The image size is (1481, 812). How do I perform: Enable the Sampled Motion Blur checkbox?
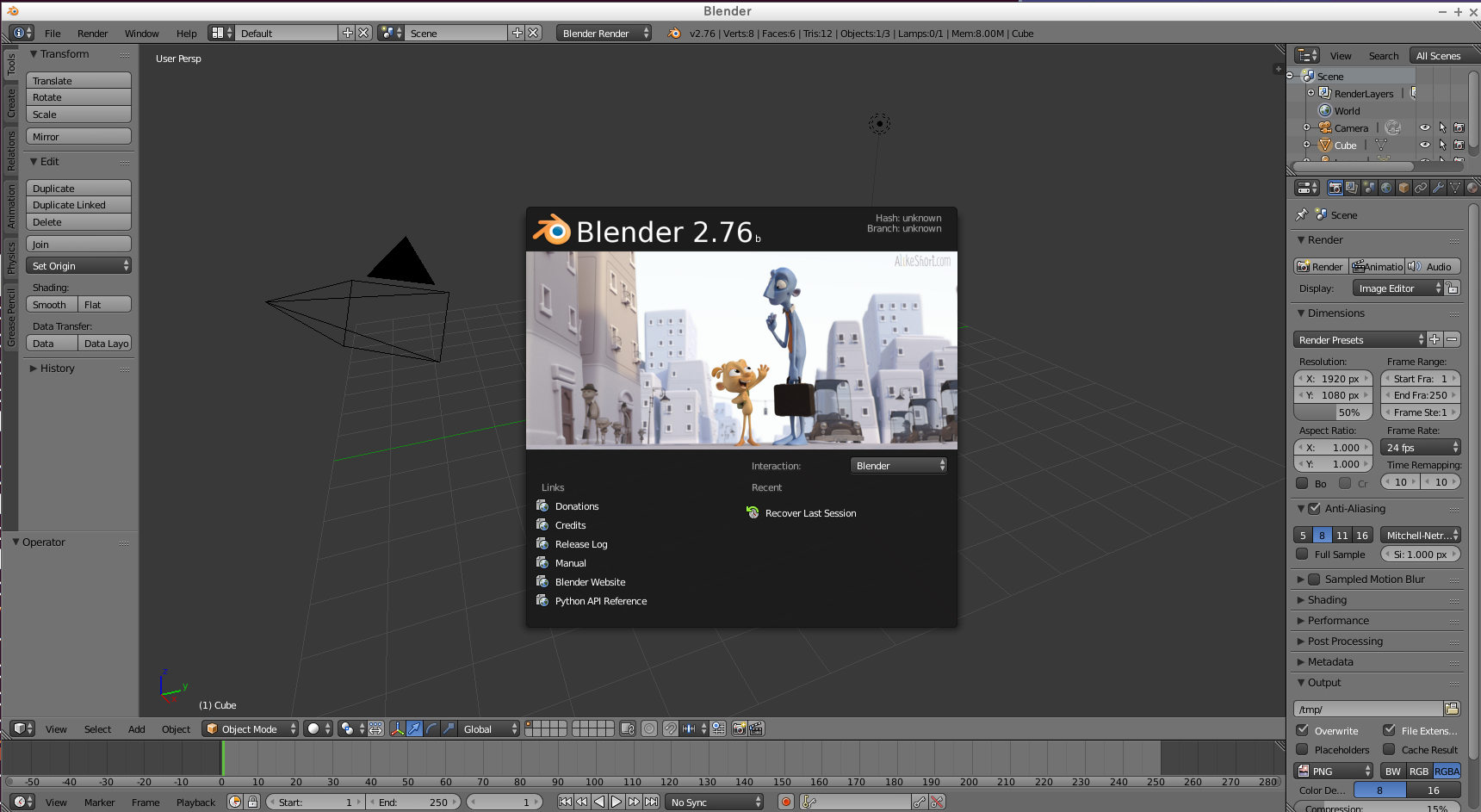1314,580
